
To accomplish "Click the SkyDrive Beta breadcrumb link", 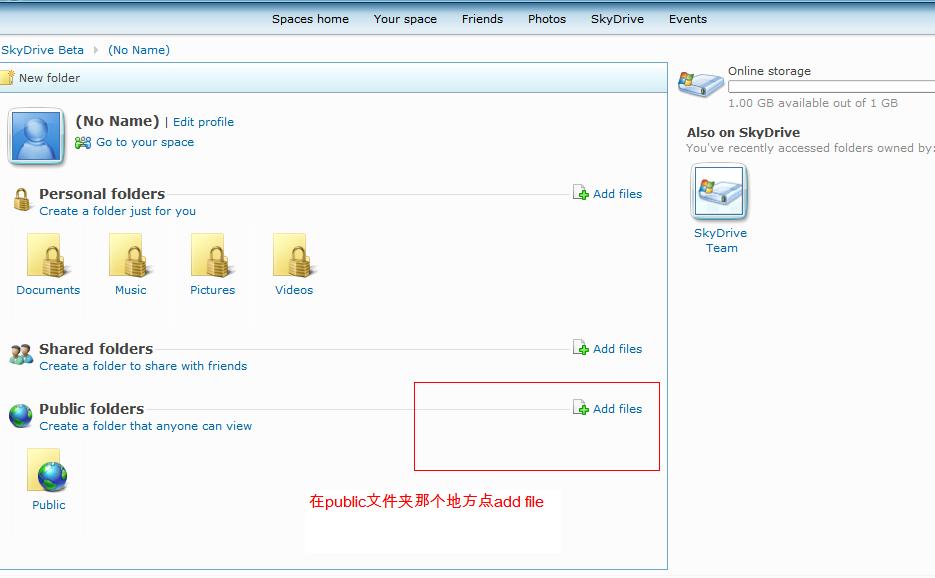I will coord(42,50).
